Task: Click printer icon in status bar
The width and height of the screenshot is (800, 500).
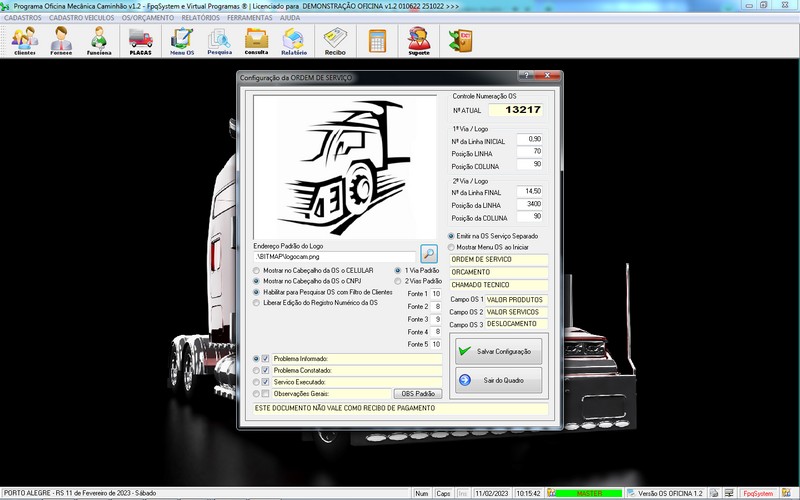Action: click(x=715, y=493)
